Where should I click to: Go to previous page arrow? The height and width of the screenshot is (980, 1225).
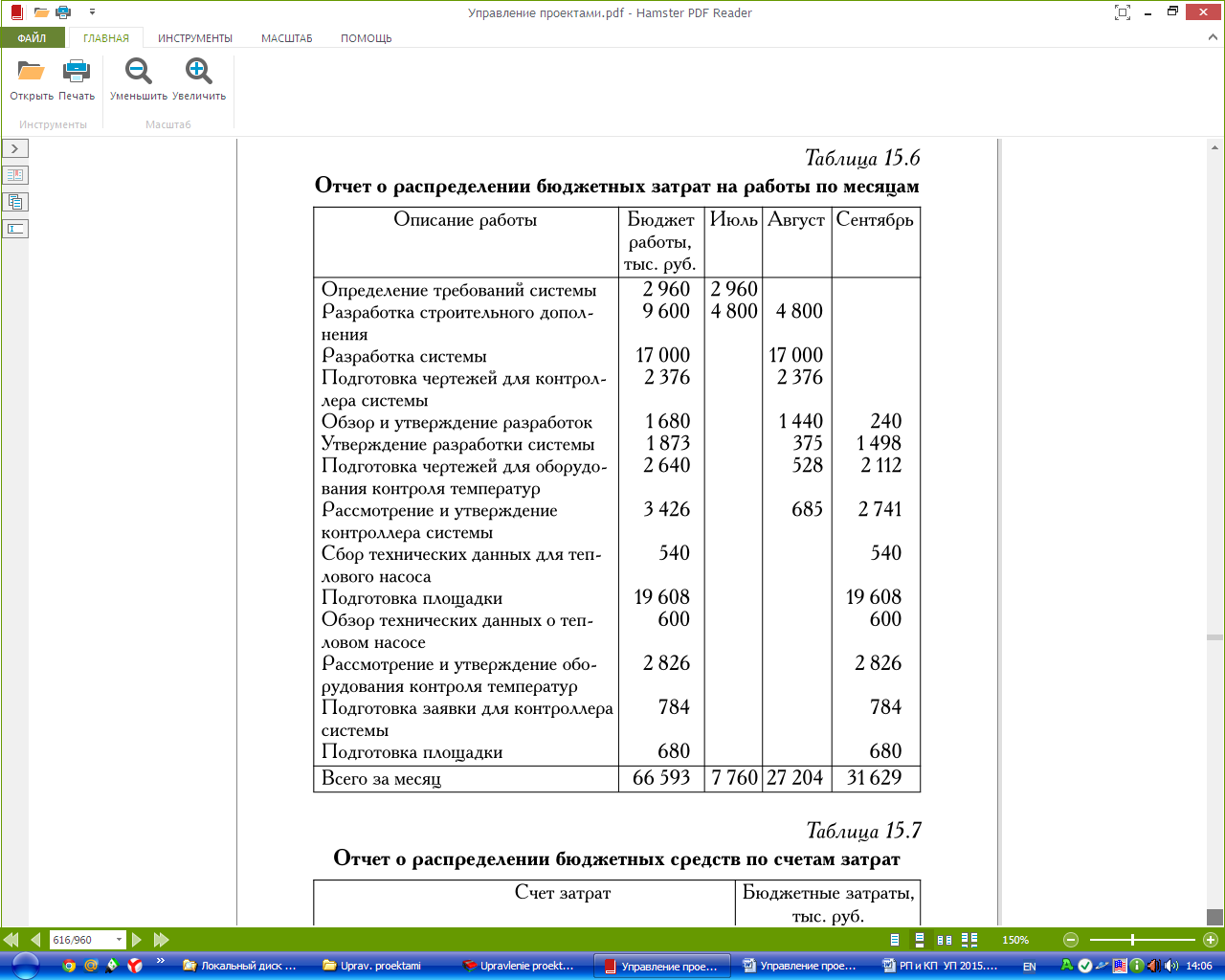pos(35,940)
